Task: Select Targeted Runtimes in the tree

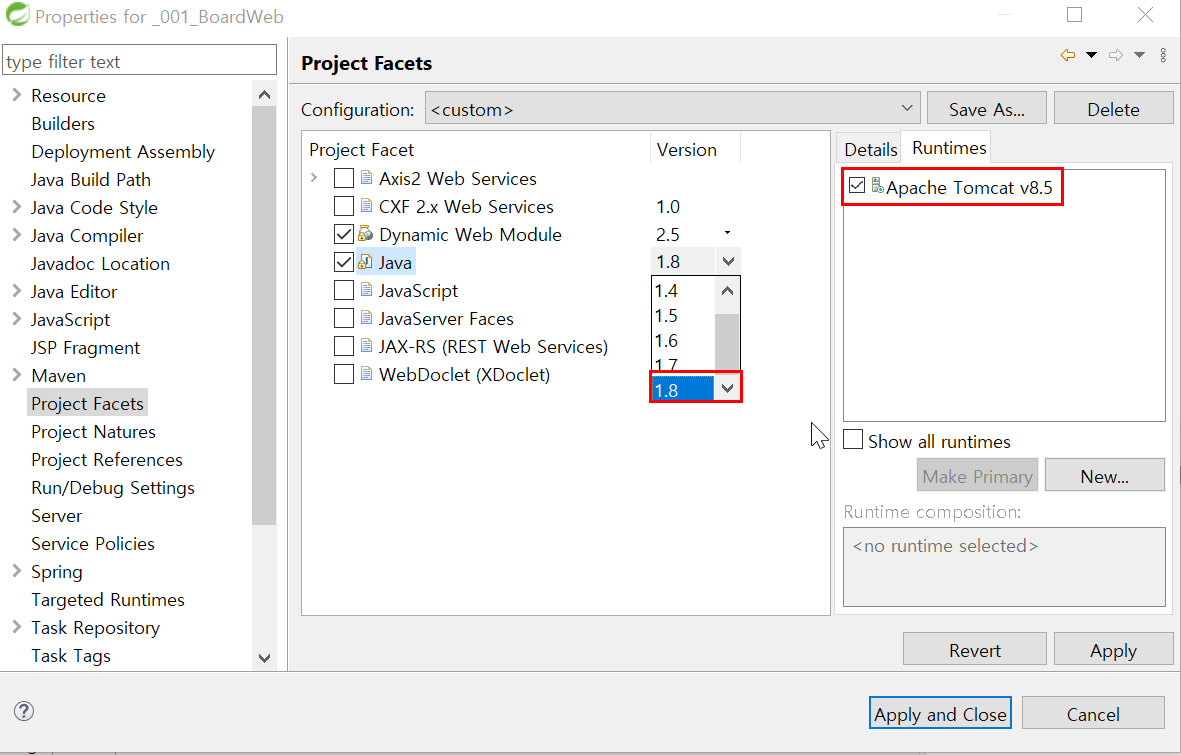Action: (x=108, y=599)
